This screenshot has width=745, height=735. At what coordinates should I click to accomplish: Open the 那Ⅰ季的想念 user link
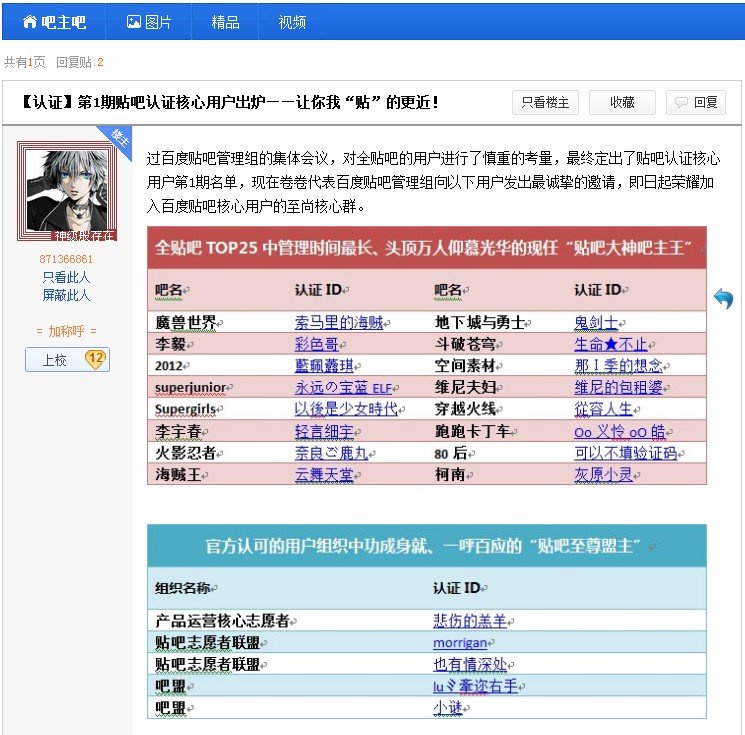619,365
